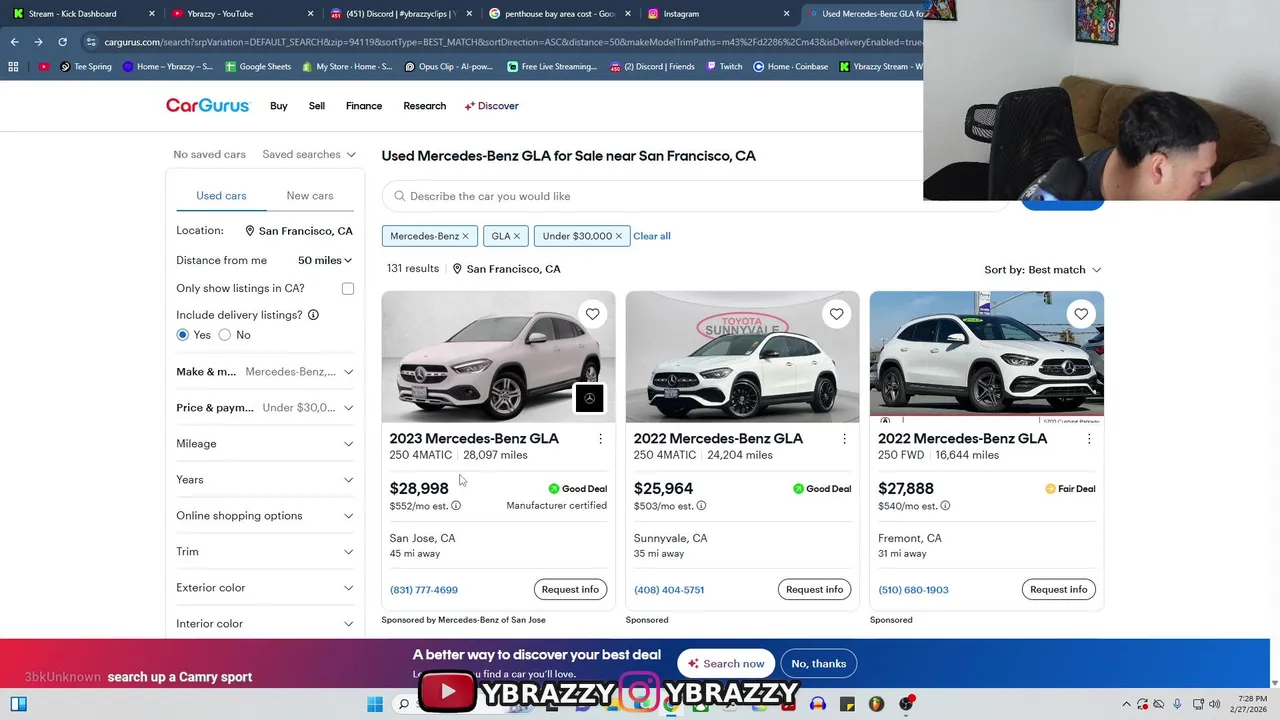The height and width of the screenshot is (720, 1280).
Task: Check Only show listings in CA
Action: 348,289
